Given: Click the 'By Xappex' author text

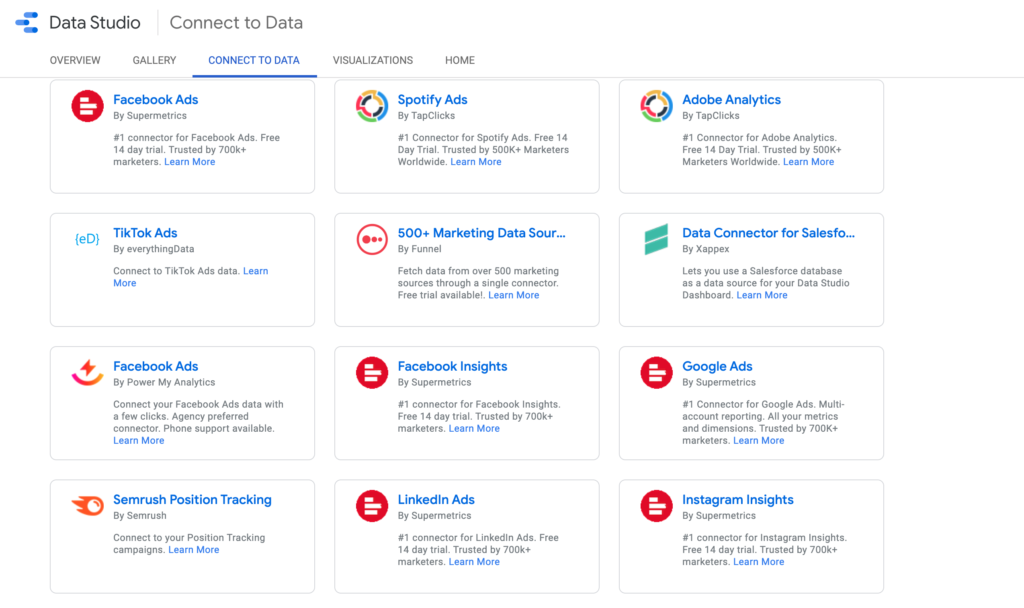Looking at the screenshot, I should coord(706,248).
